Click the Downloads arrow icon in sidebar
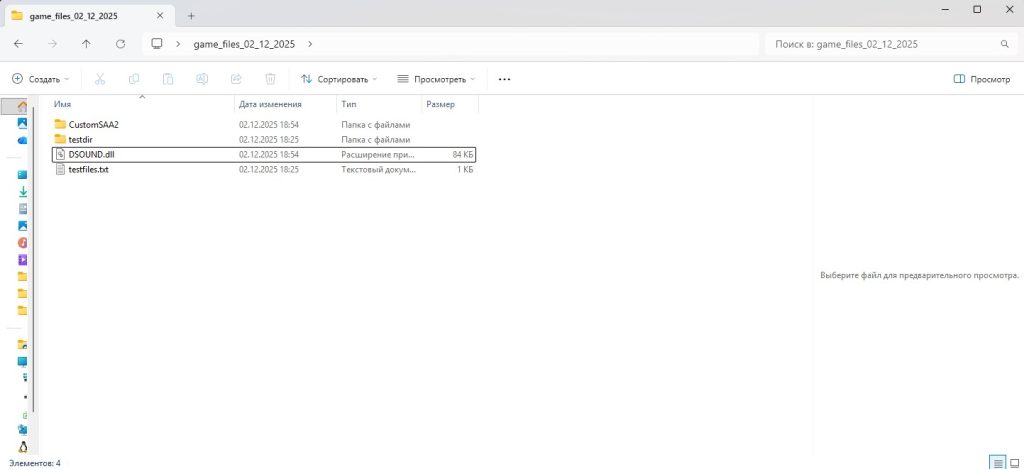 coord(22,191)
